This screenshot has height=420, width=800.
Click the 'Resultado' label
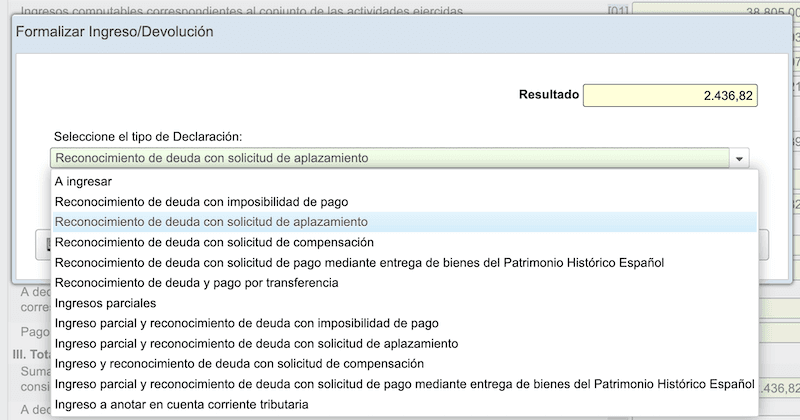tap(549, 94)
